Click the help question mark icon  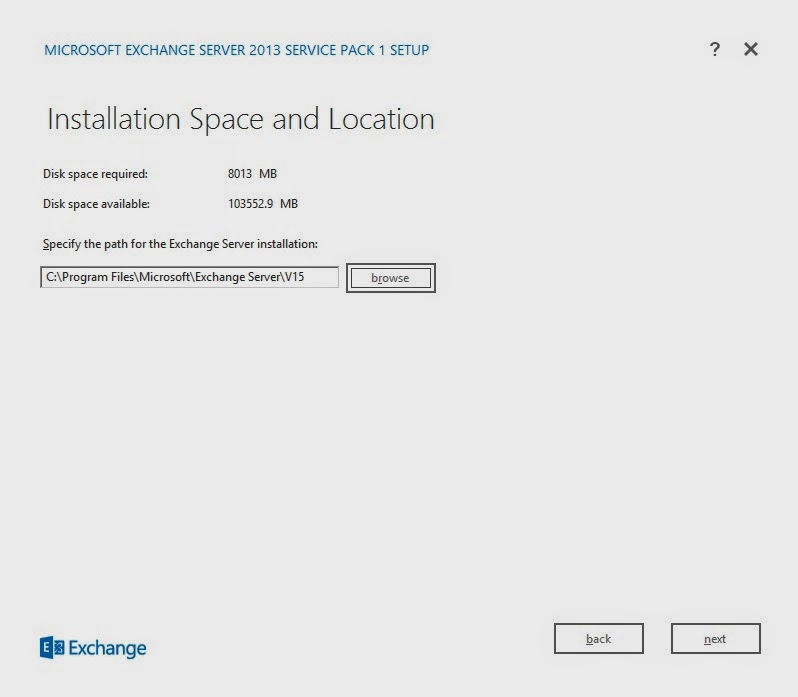[714, 50]
